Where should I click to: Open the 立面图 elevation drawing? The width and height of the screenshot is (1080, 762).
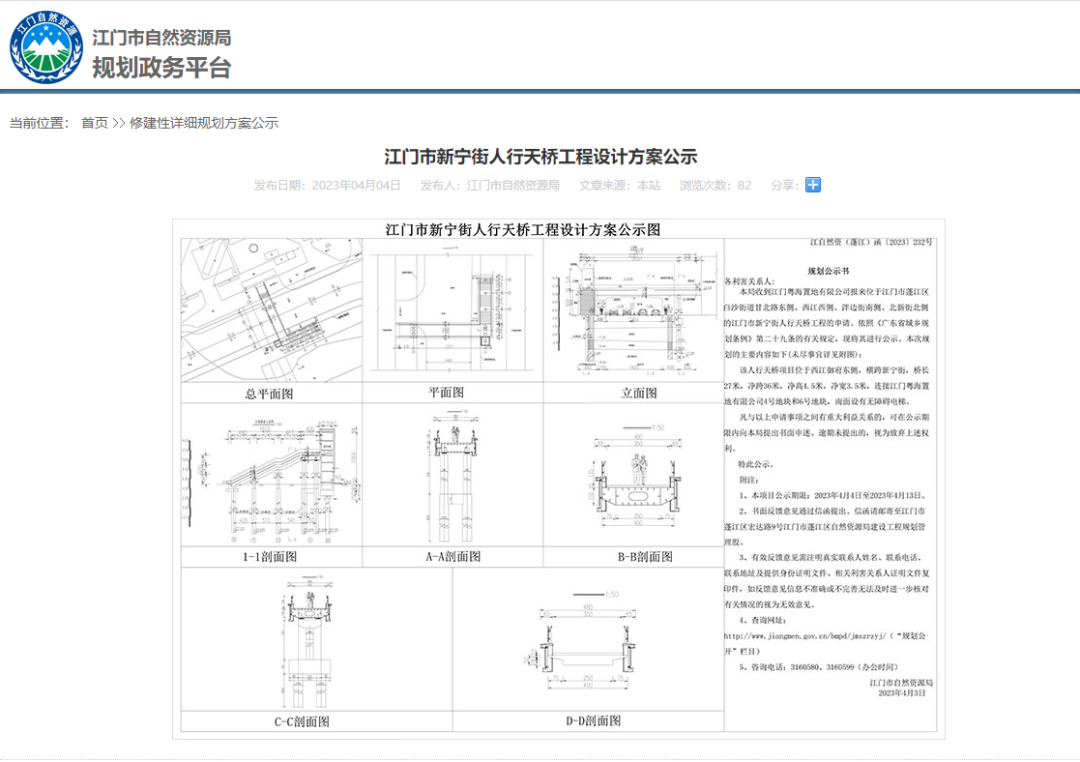[634, 310]
